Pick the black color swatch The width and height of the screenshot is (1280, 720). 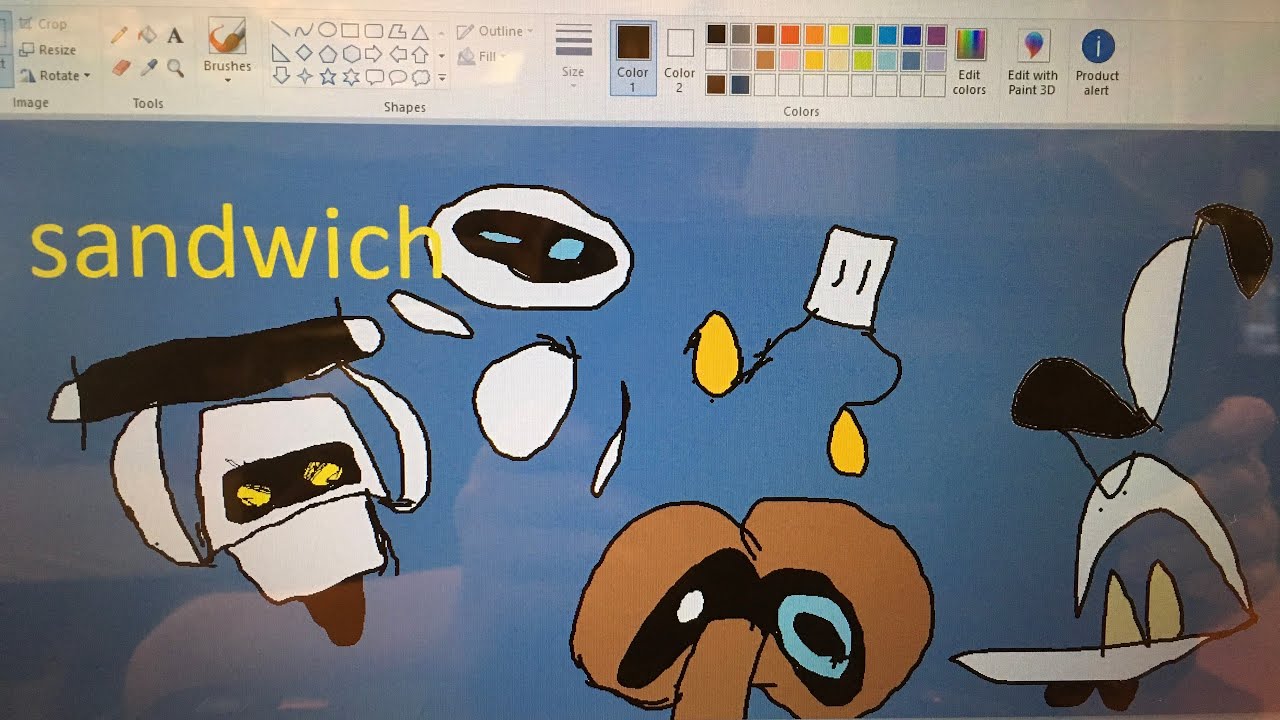(x=716, y=35)
